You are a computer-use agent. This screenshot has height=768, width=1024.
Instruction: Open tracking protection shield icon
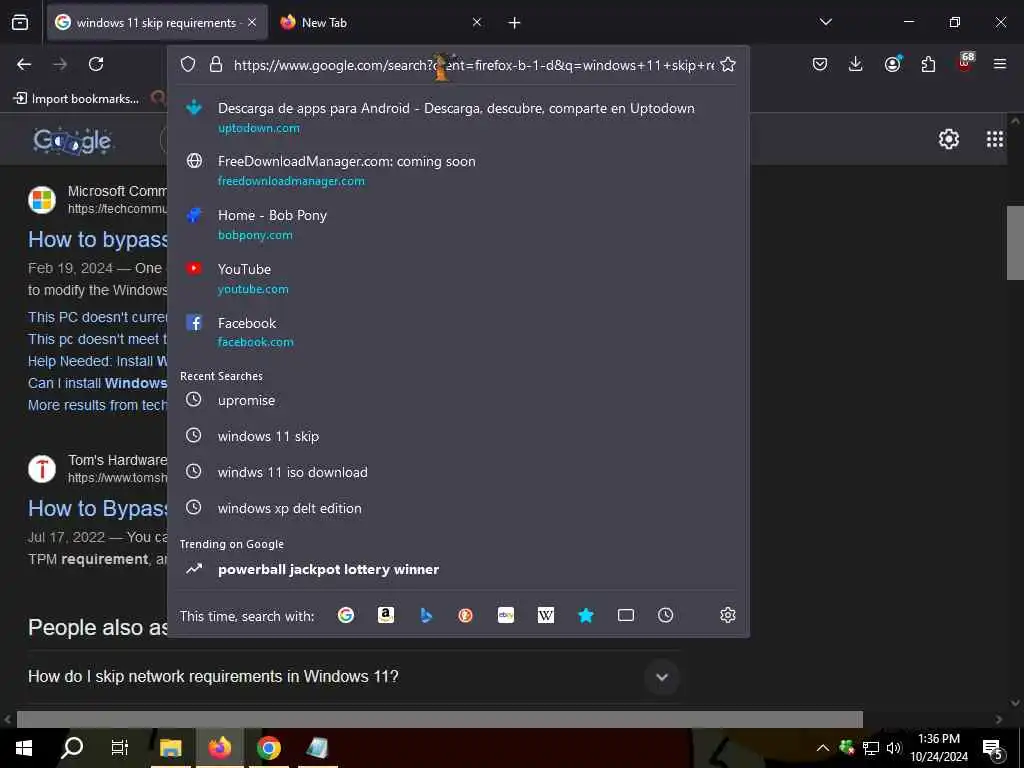coord(188,65)
